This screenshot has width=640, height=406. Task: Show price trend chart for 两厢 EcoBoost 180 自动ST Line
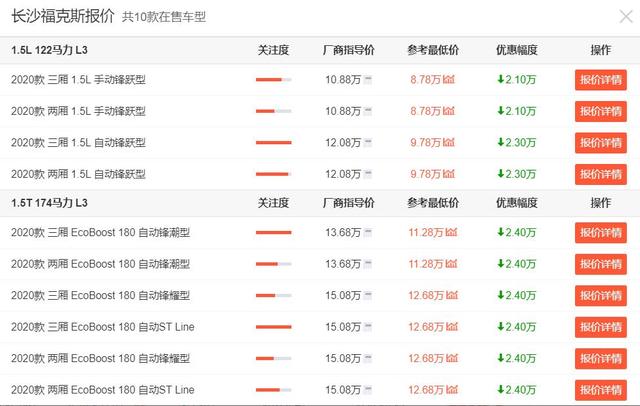452,390
